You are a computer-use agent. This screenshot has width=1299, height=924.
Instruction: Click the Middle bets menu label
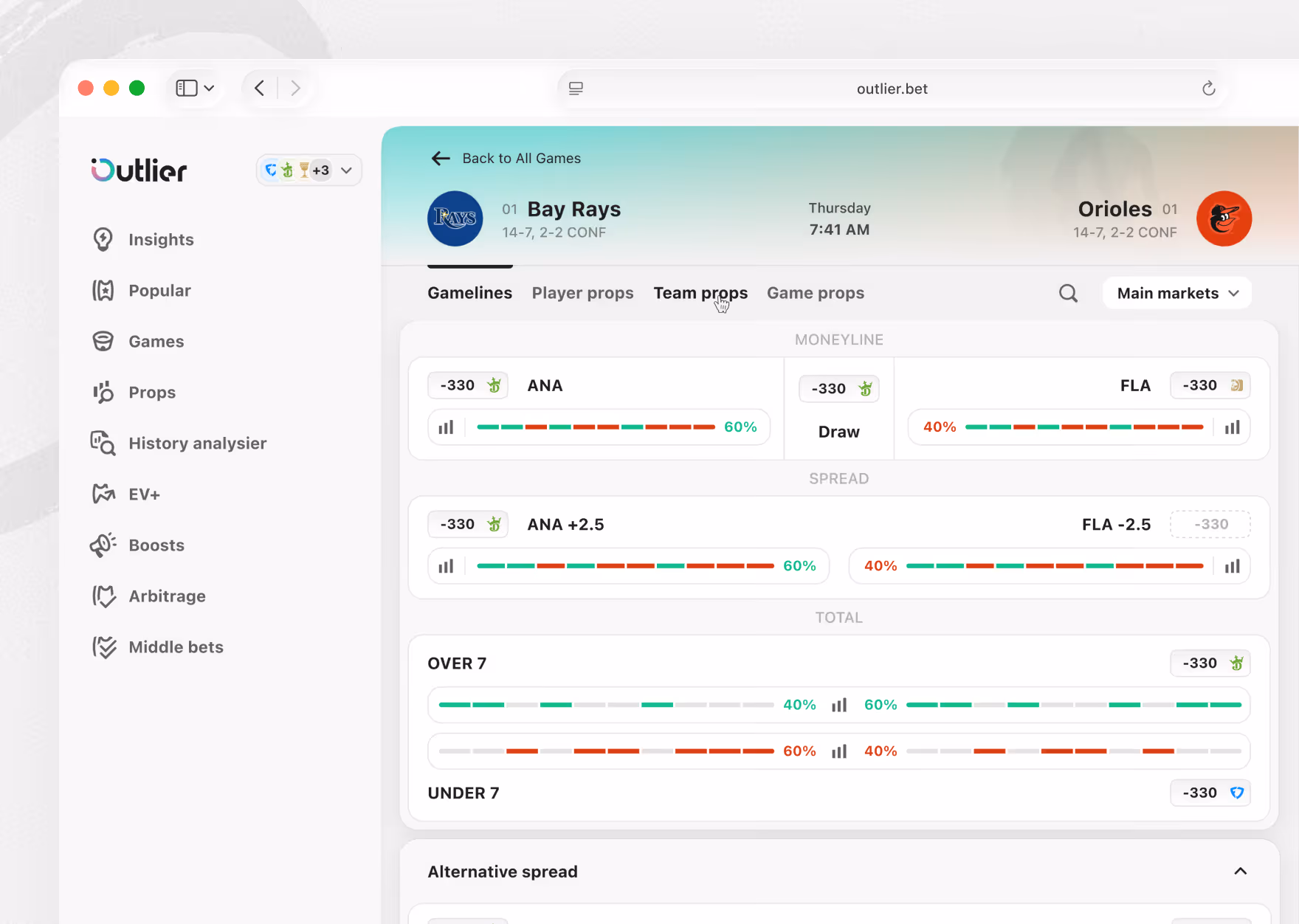pyautogui.click(x=176, y=647)
